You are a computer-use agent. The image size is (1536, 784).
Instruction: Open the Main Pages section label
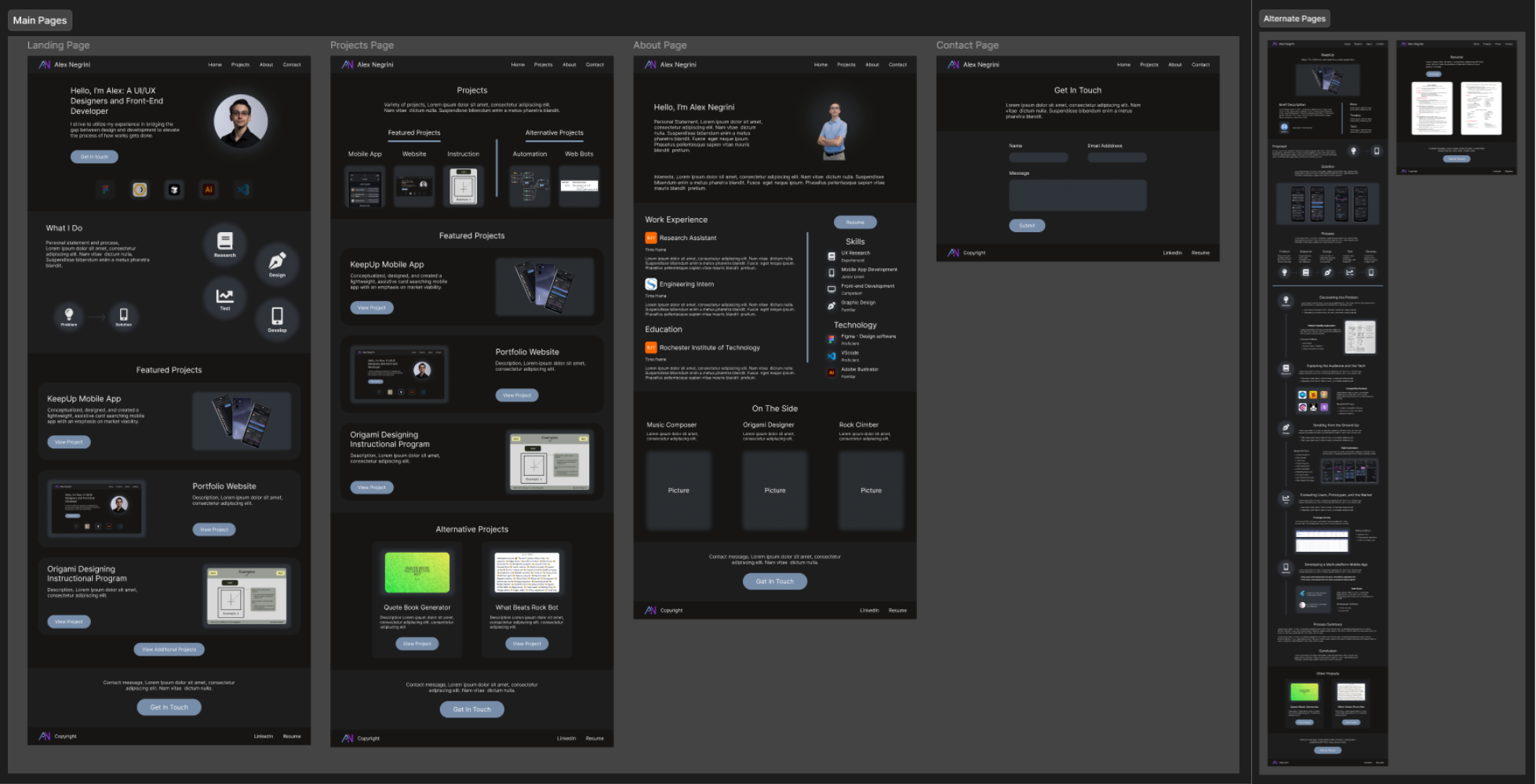[40, 20]
